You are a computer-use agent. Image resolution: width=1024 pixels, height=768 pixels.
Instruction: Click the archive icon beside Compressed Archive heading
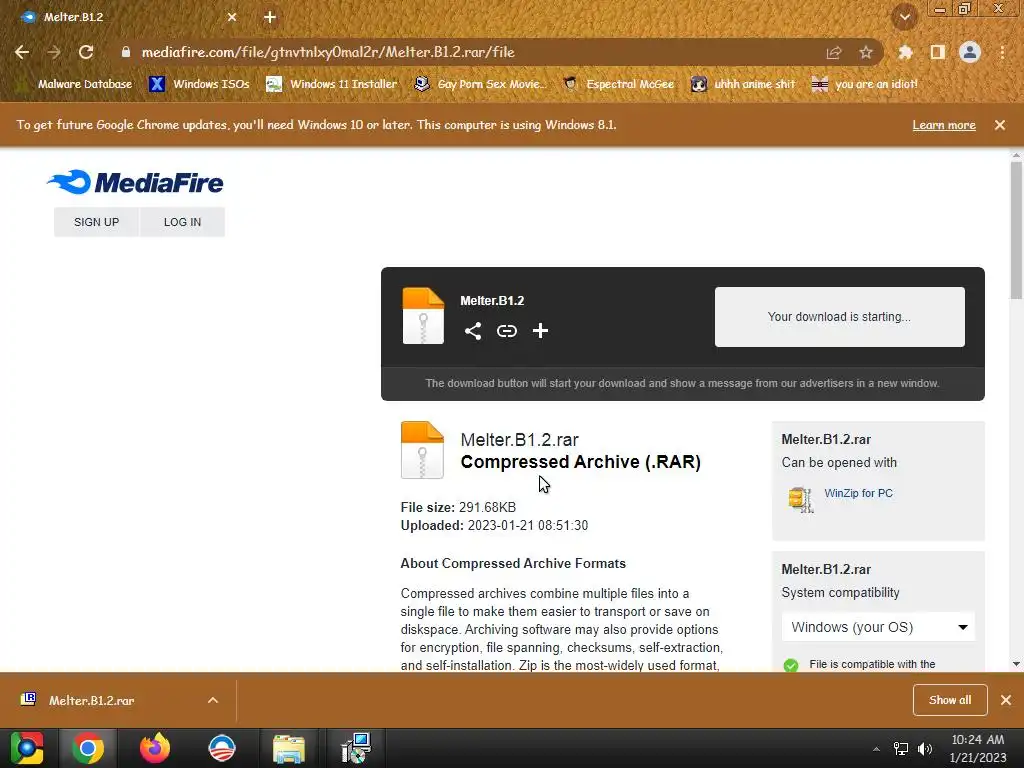422,450
